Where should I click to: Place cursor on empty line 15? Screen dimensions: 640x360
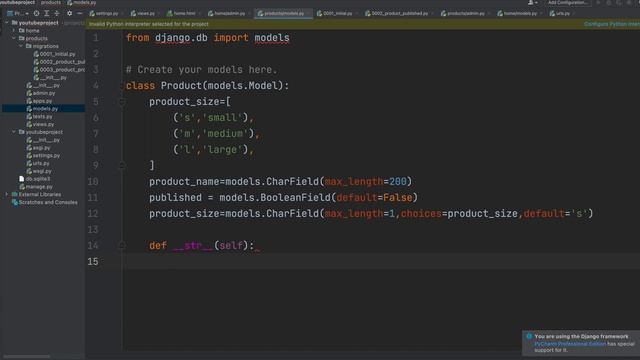click(x=381, y=261)
